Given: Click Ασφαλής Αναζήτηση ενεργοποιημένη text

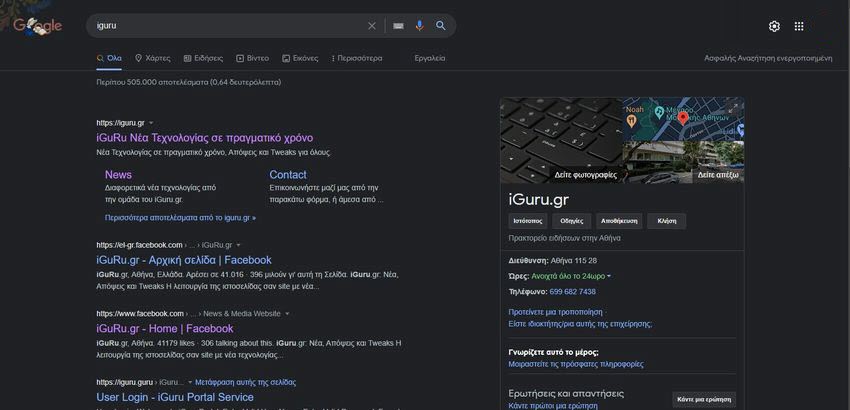Looking at the screenshot, I should click(768, 58).
